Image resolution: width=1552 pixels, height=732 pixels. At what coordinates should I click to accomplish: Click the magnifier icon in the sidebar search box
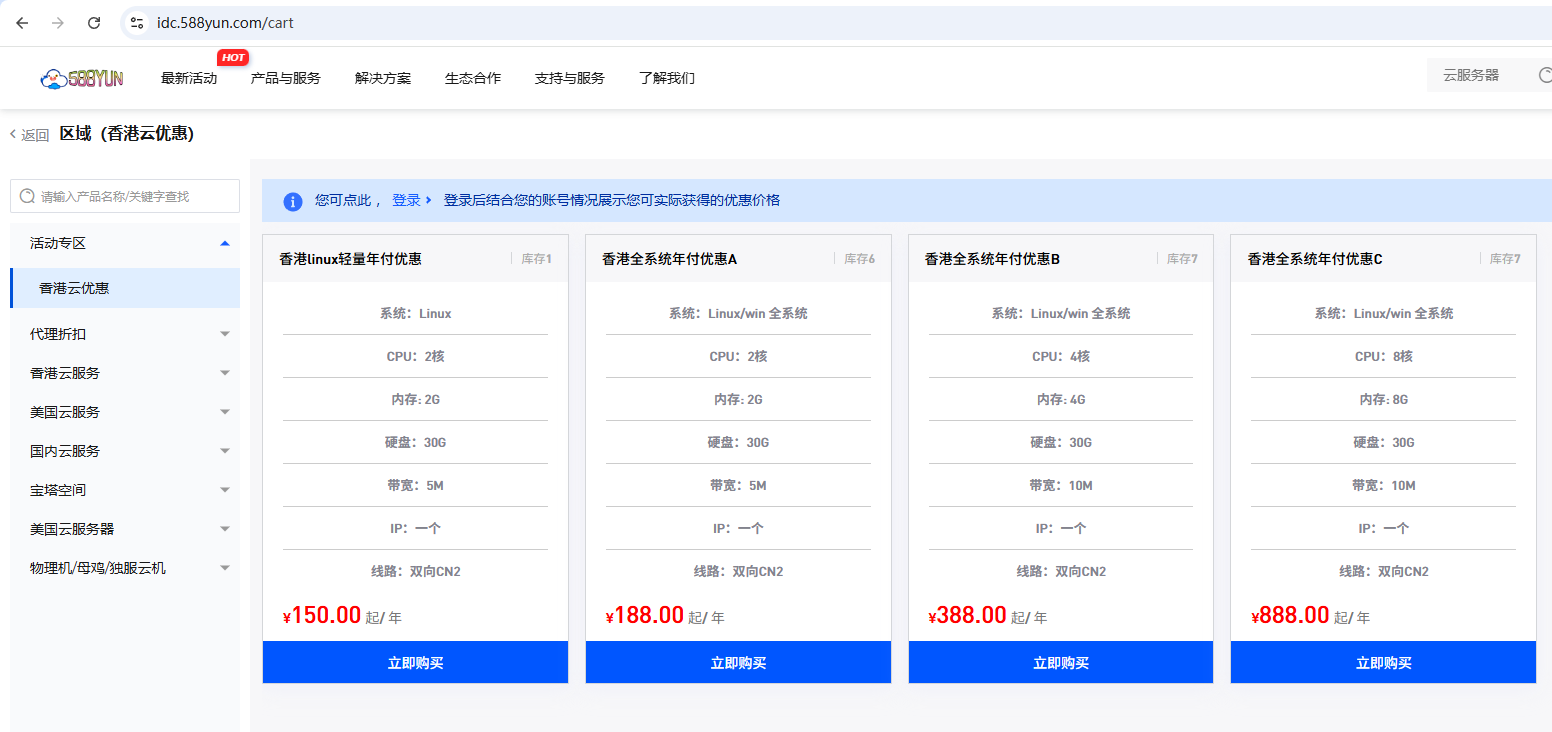point(27,196)
